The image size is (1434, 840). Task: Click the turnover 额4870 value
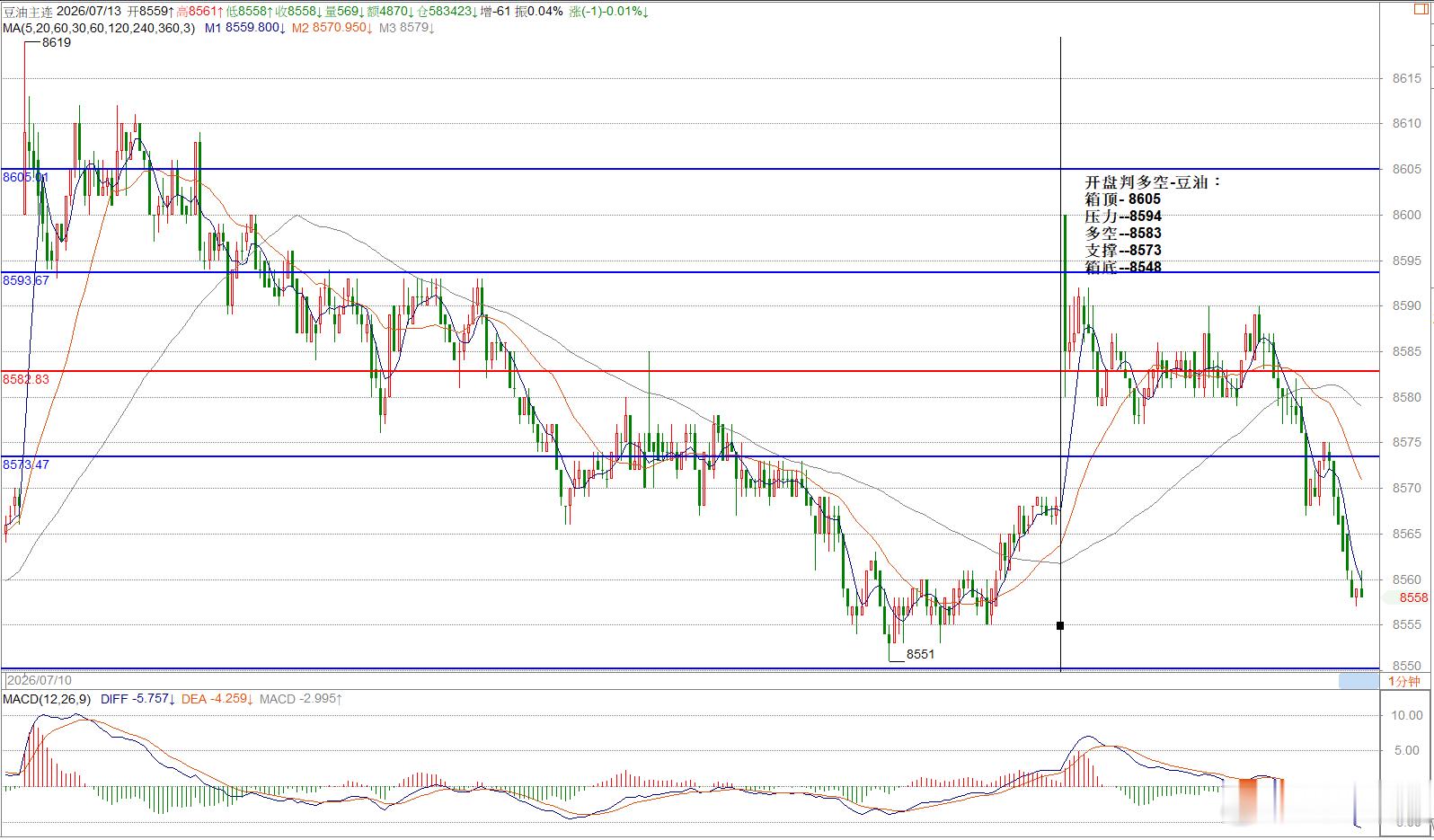[x=389, y=12]
